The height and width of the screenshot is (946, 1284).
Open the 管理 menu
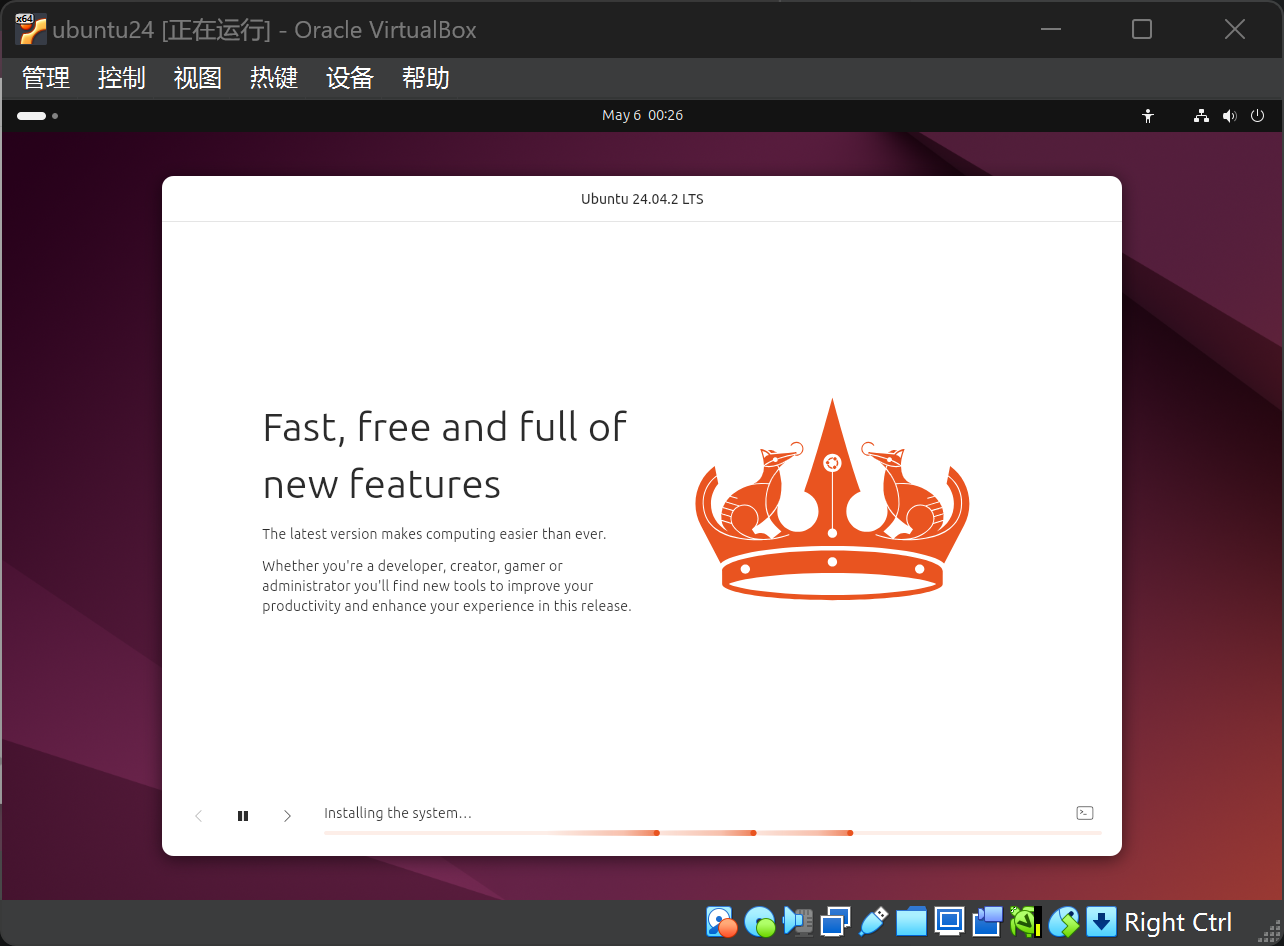[46, 78]
